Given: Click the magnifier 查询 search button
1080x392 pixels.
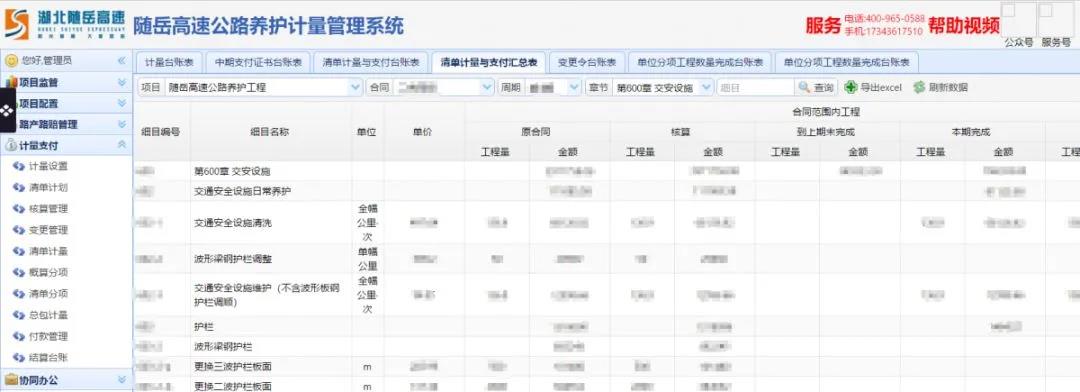Looking at the screenshot, I should point(816,87).
